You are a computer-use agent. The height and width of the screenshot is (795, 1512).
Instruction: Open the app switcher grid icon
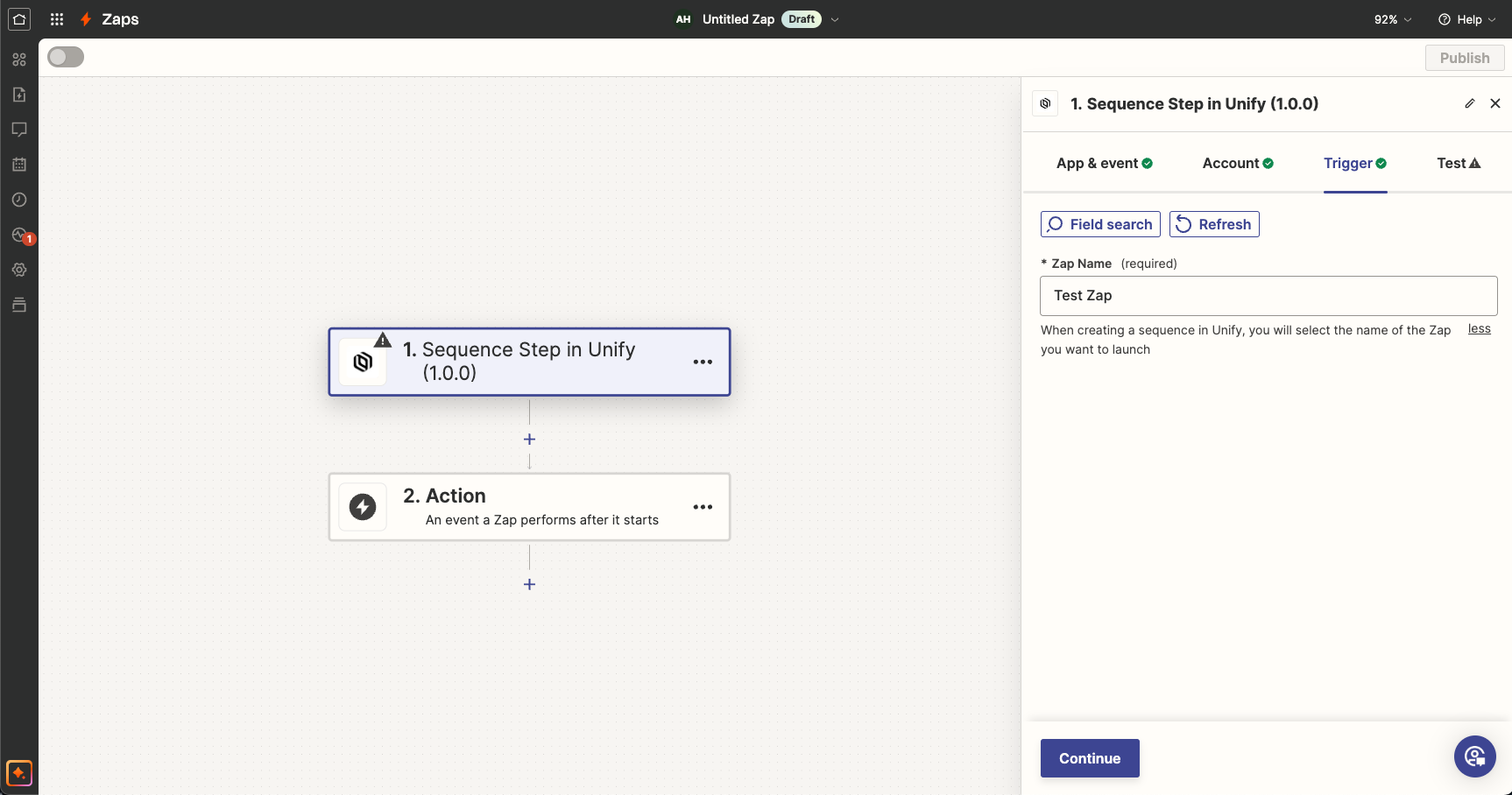(x=56, y=18)
